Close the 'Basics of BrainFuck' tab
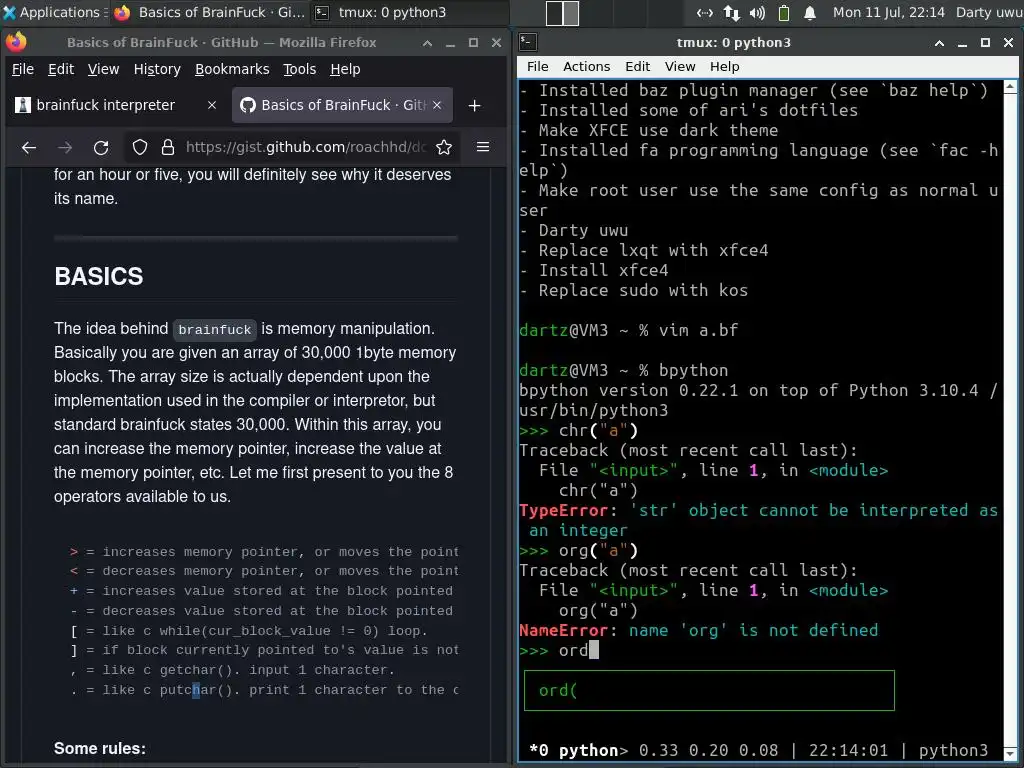 (x=437, y=105)
